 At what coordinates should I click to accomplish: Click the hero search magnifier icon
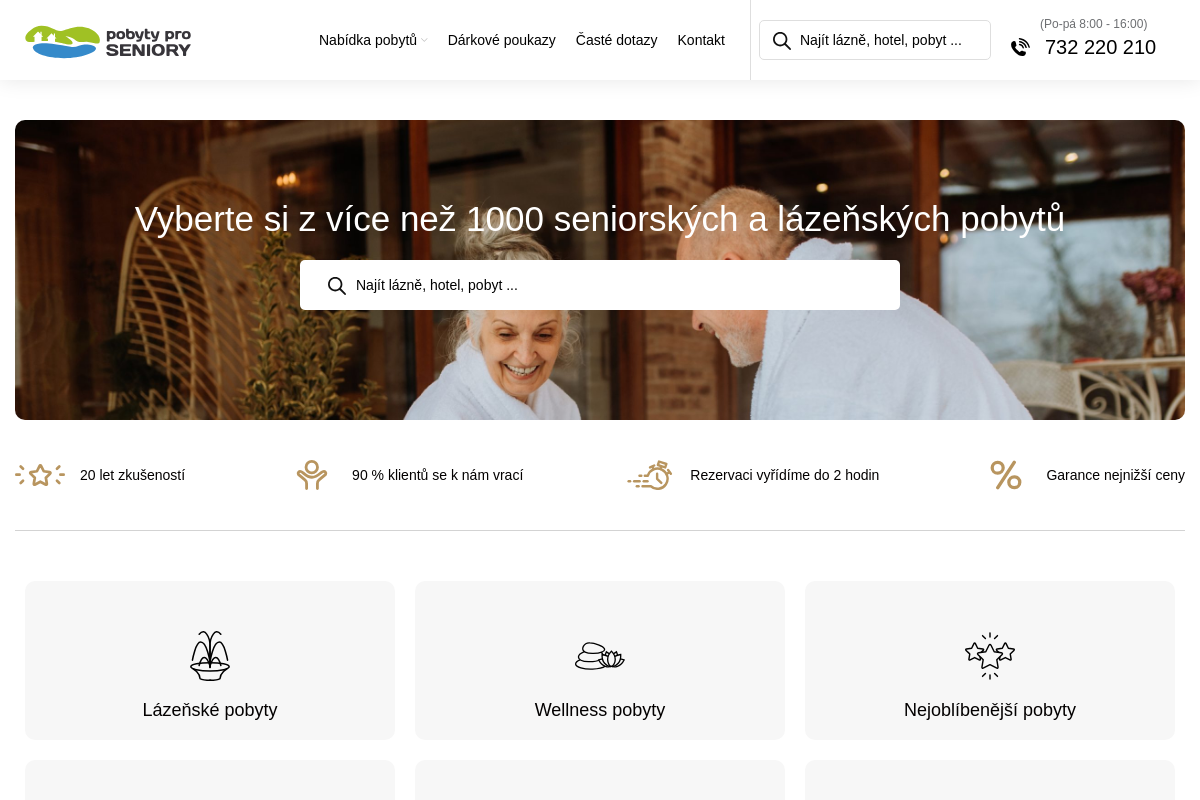(337, 285)
